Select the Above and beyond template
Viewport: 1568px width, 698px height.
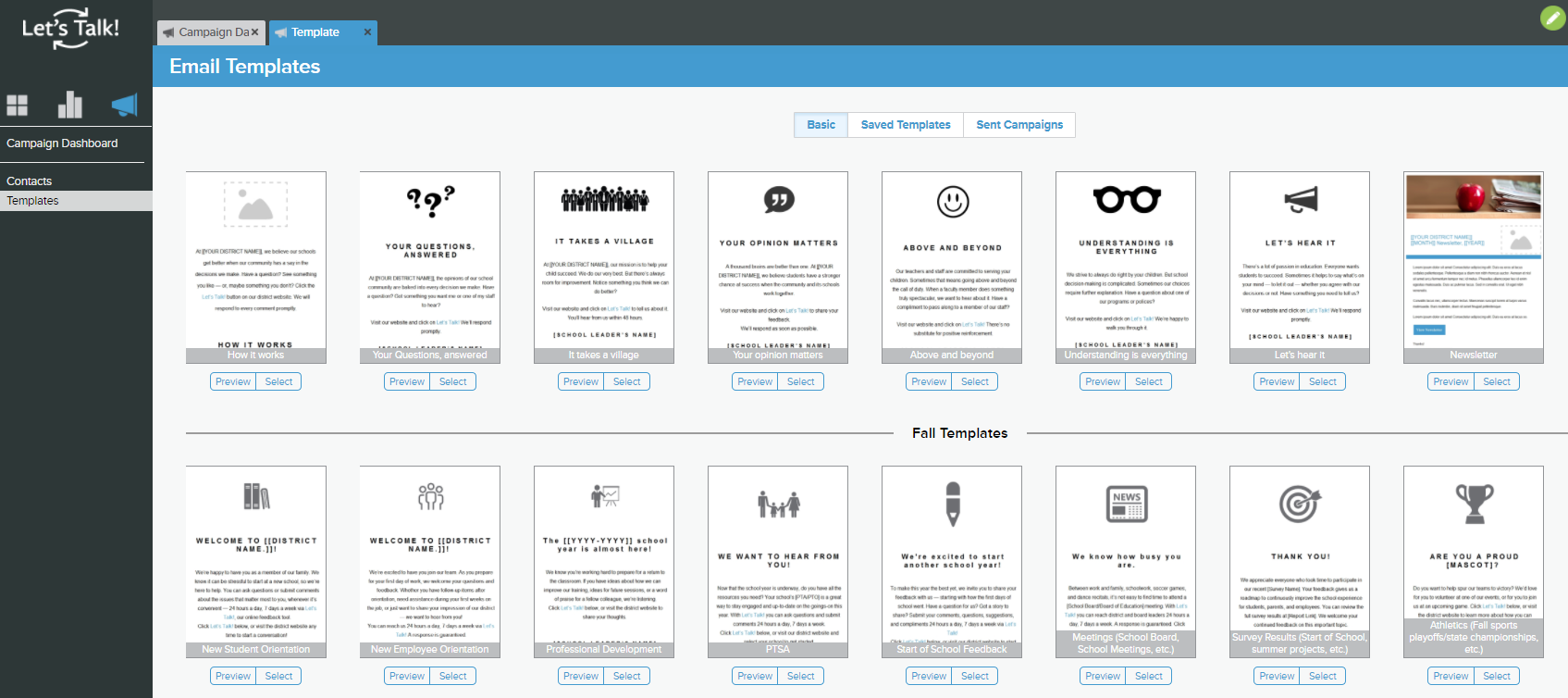[974, 381]
